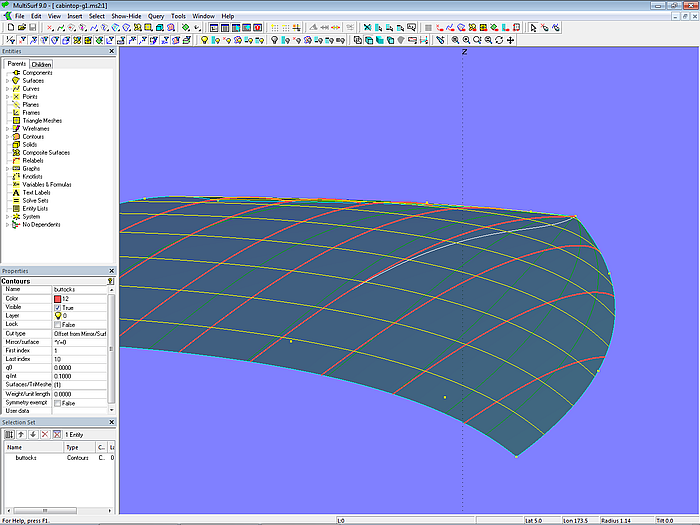The height and width of the screenshot is (525, 700).
Task: Click the red X remove icon in Selection Set
Action: [x=43, y=434]
